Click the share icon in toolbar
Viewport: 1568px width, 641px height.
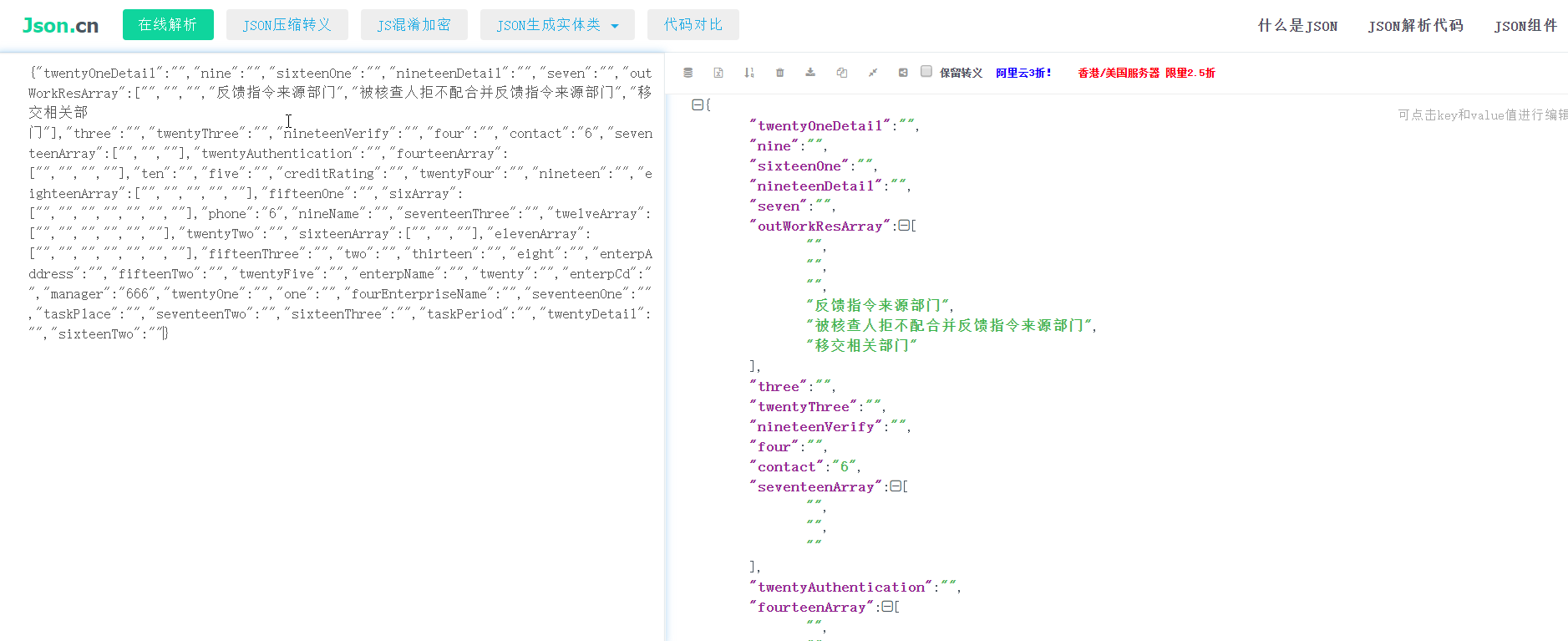point(903,73)
